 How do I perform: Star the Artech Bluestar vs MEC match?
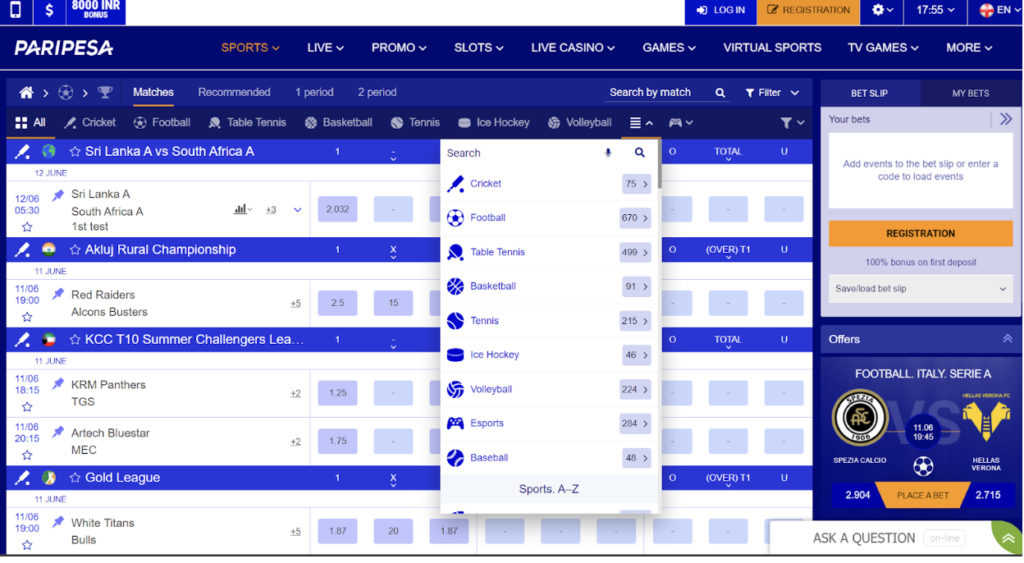[27, 455]
